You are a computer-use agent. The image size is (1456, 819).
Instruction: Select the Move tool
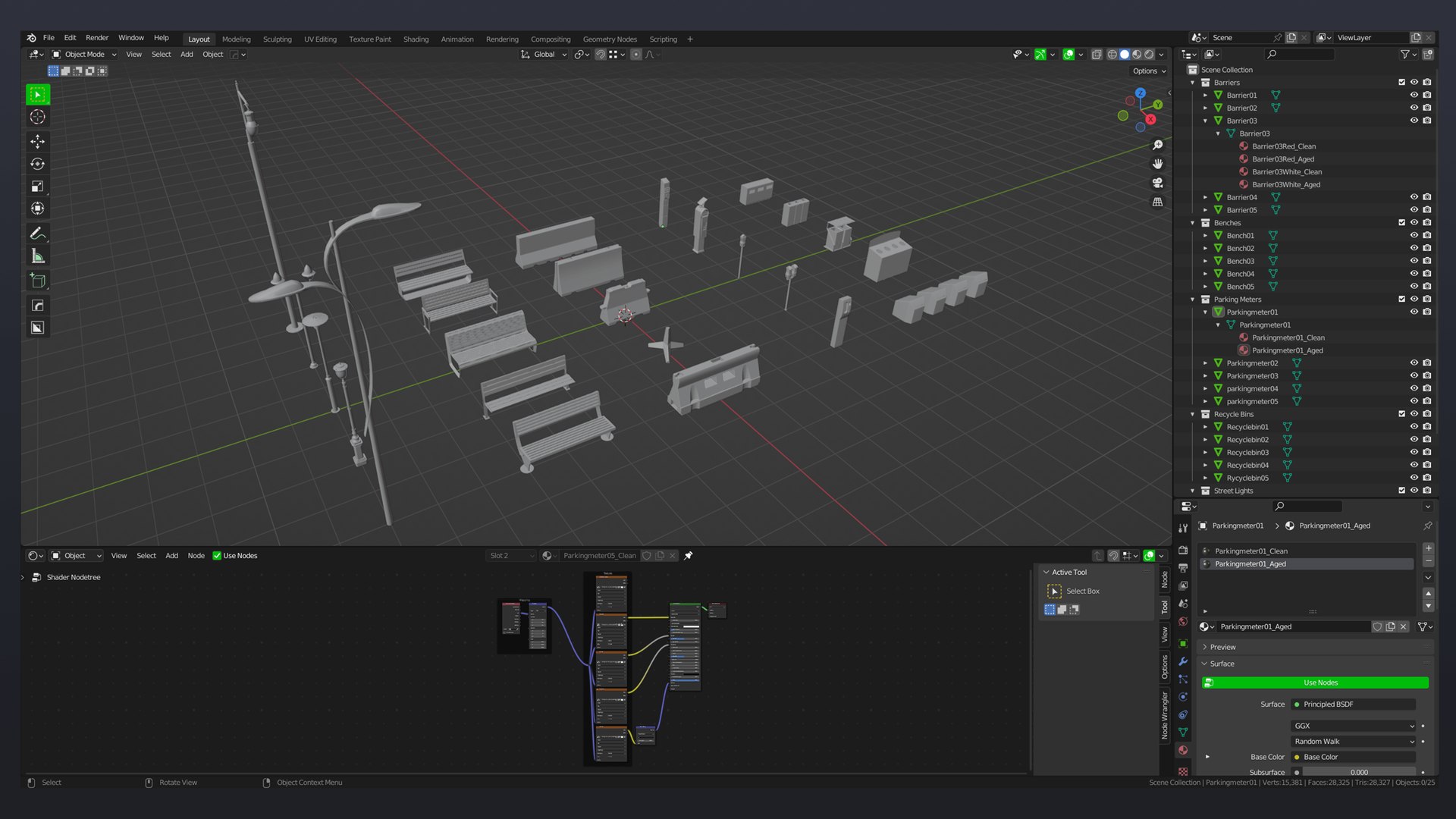click(x=37, y=141)
